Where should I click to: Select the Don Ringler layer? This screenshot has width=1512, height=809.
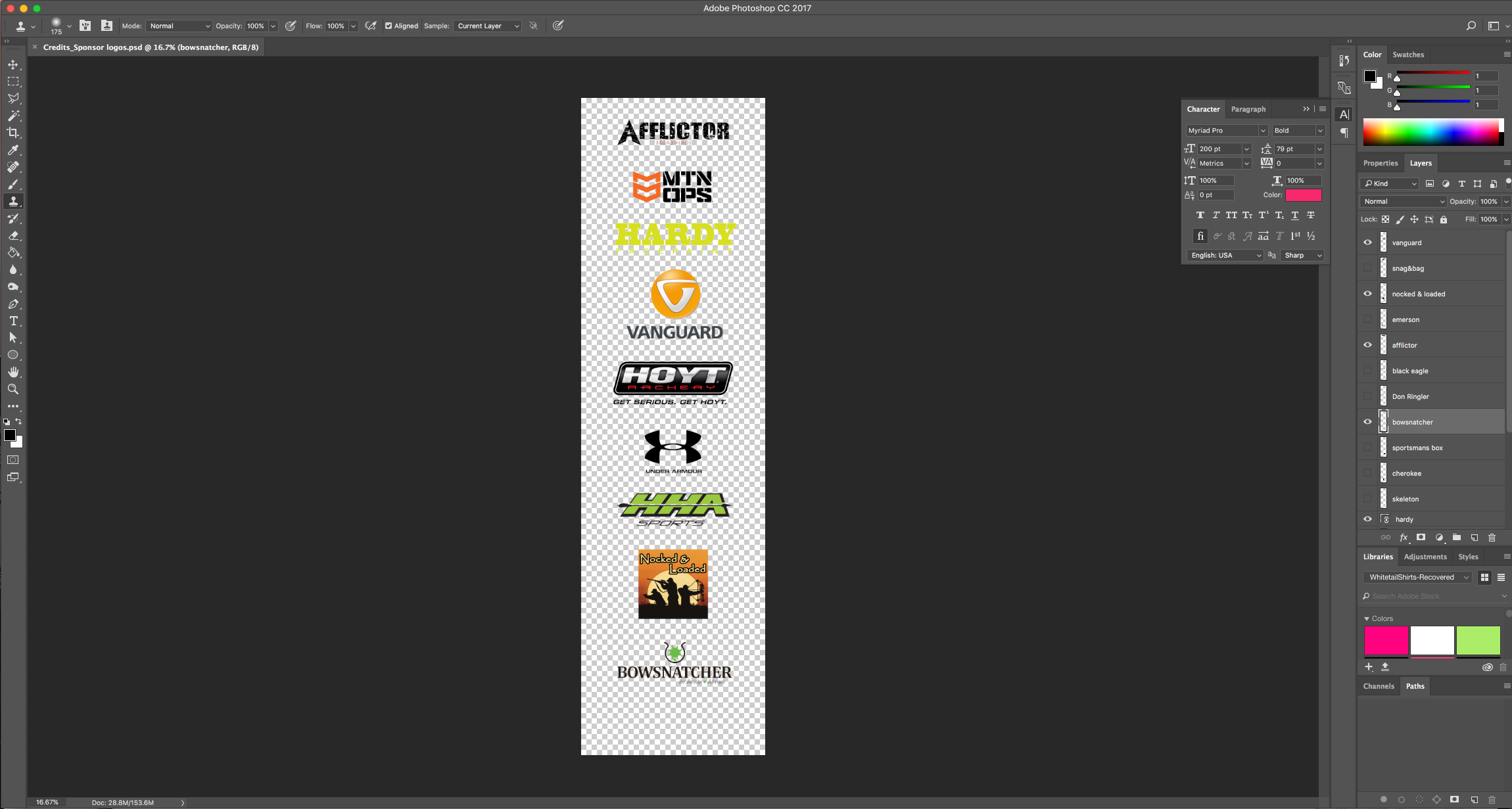tap(1432, 396)
